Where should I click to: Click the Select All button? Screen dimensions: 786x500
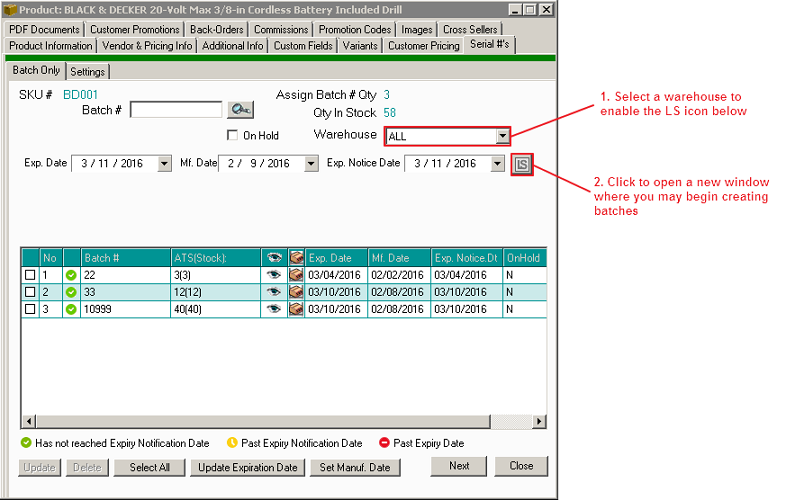pos(149,467)
